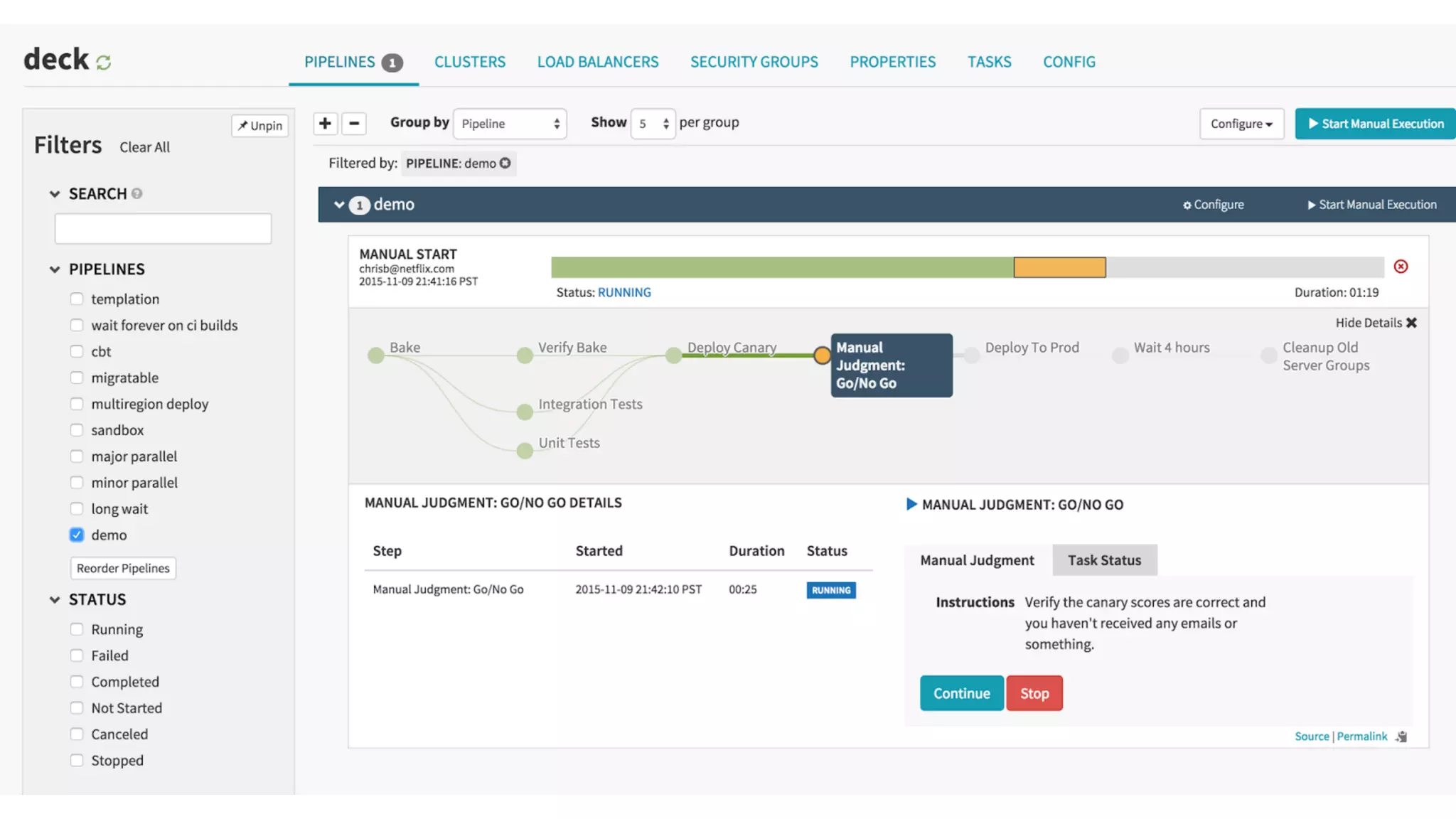Cancel execution with the red circle X
Screen dimensions: 1456x819
pyautogui.click(x=1401, y=267)
